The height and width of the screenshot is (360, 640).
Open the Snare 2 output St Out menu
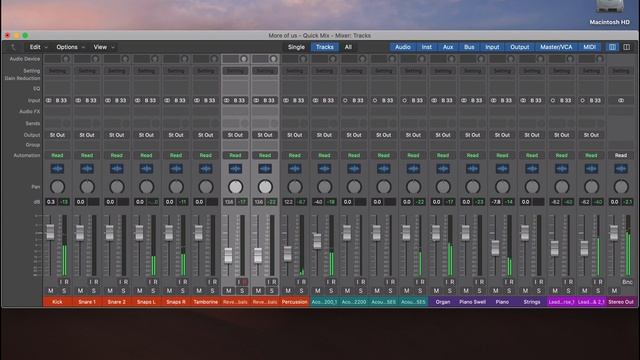[x=117, y=135]
